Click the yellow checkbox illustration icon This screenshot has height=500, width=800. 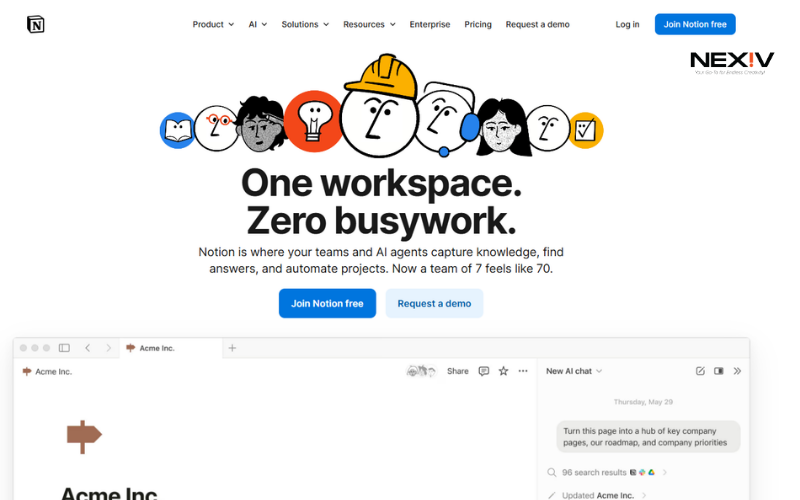pos(586,130)
